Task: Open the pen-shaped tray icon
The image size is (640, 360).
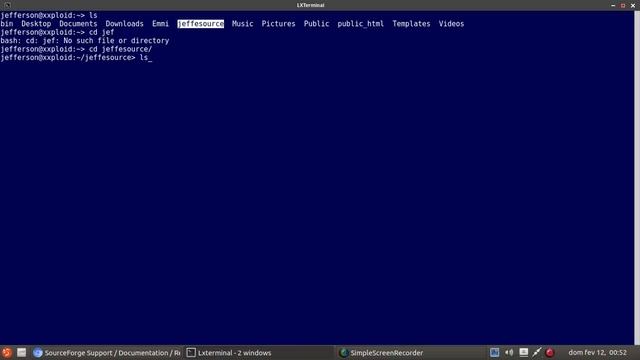Action: point(537,353)
